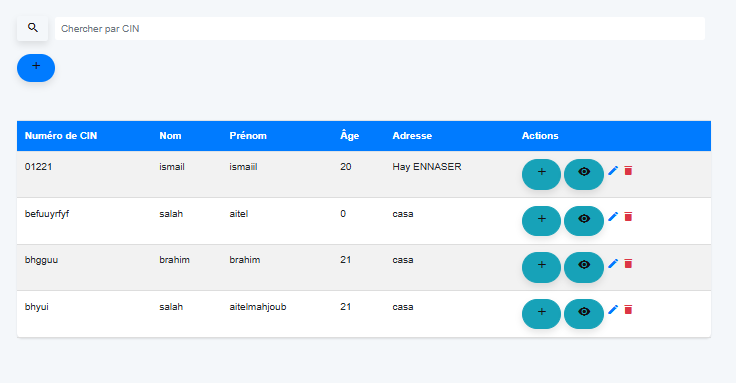Viewport: 736px width, 383px height.
Task: Click the Nom column header
Action: pos(170,136)
